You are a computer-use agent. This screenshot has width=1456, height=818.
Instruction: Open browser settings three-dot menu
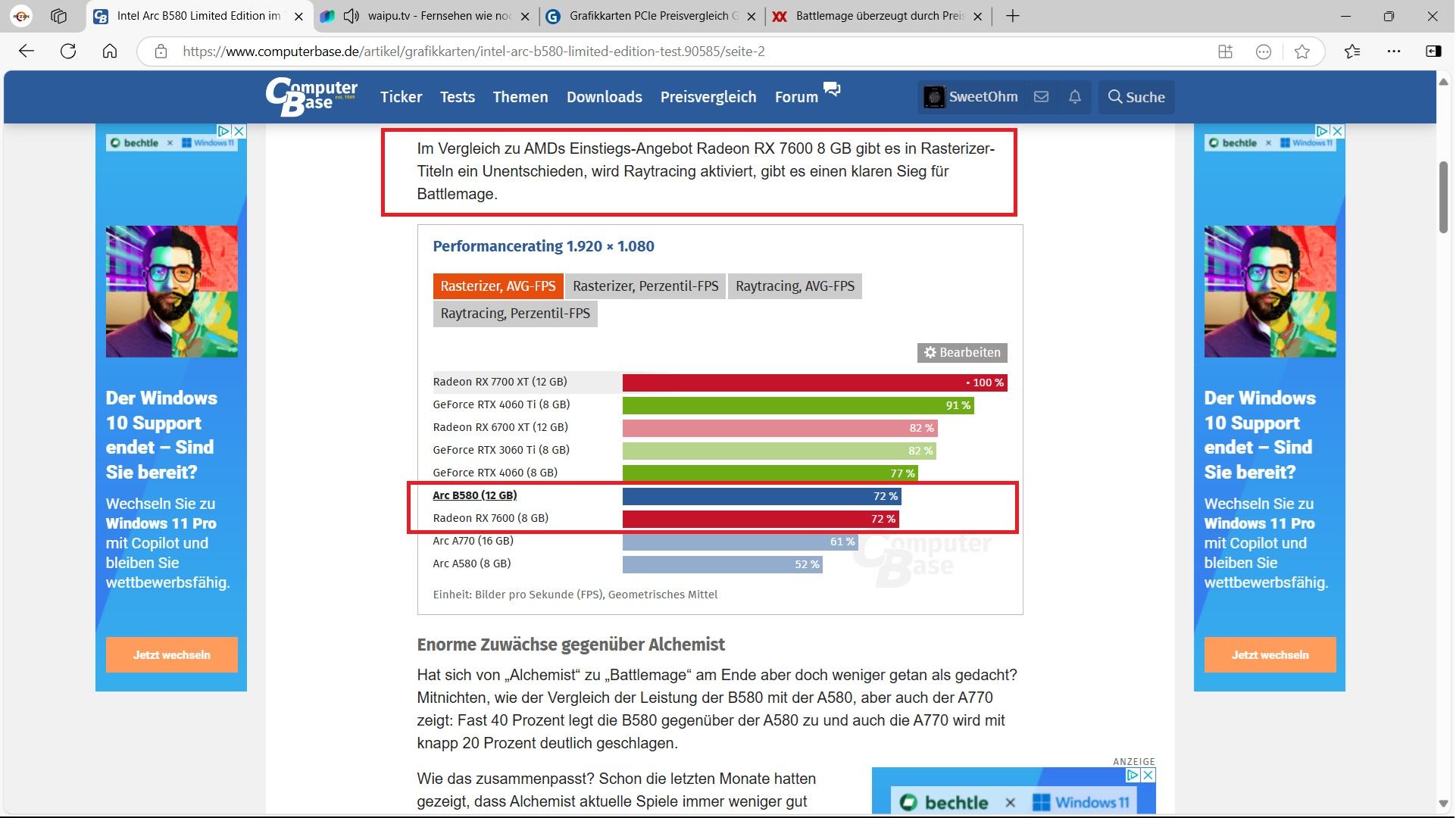pos(1394,52)
